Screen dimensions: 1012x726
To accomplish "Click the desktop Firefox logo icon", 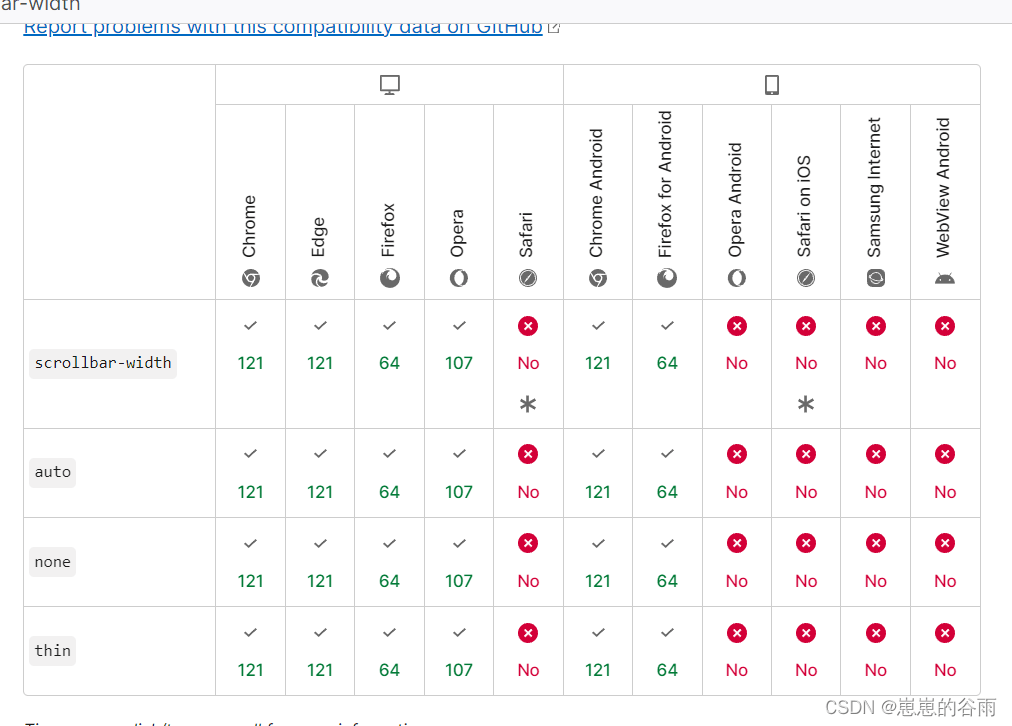I will [389, 278].
